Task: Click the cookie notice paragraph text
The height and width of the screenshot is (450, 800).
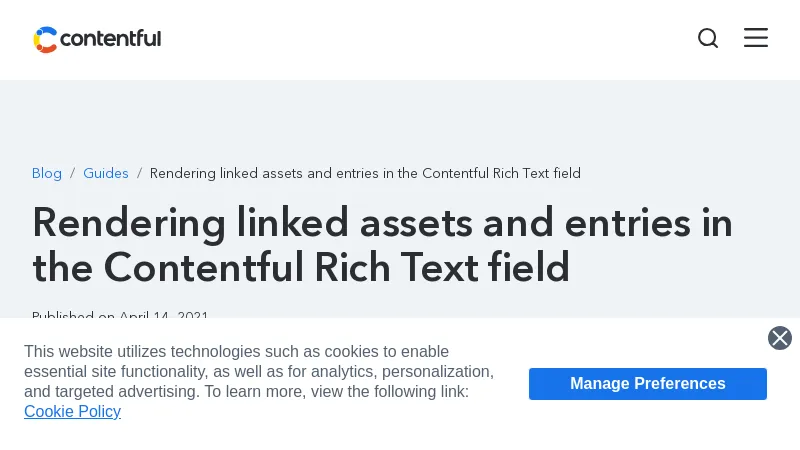Action: [x=258, y=371]
